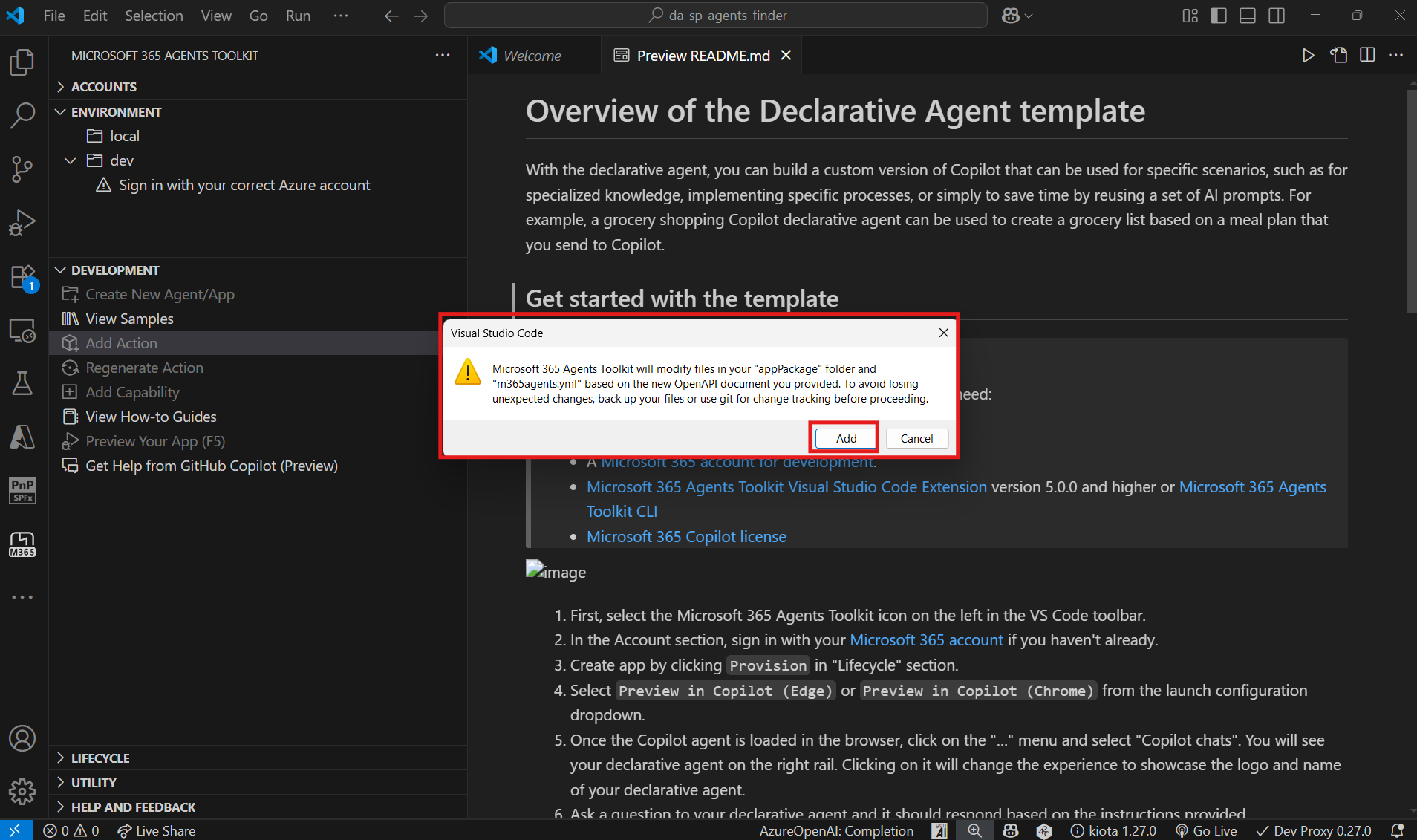This screenshot has height=840, width=1417.
Task: Open editor More Actions ellipsis
Action: (1396, 56)
